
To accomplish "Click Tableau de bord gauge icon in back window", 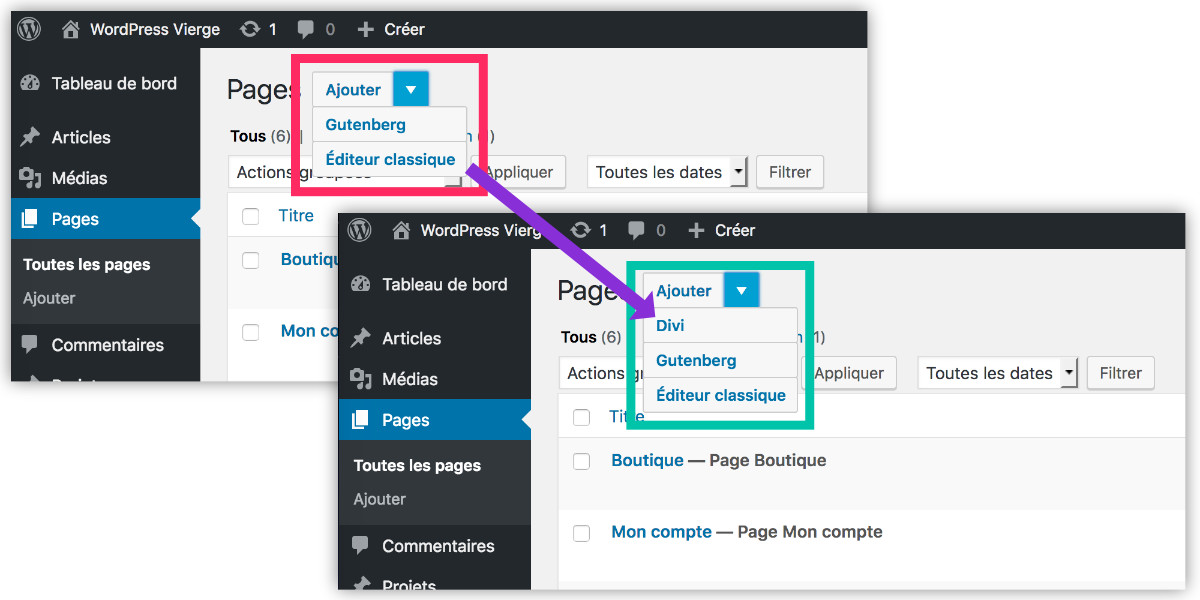I will click(x=30, y=84).
